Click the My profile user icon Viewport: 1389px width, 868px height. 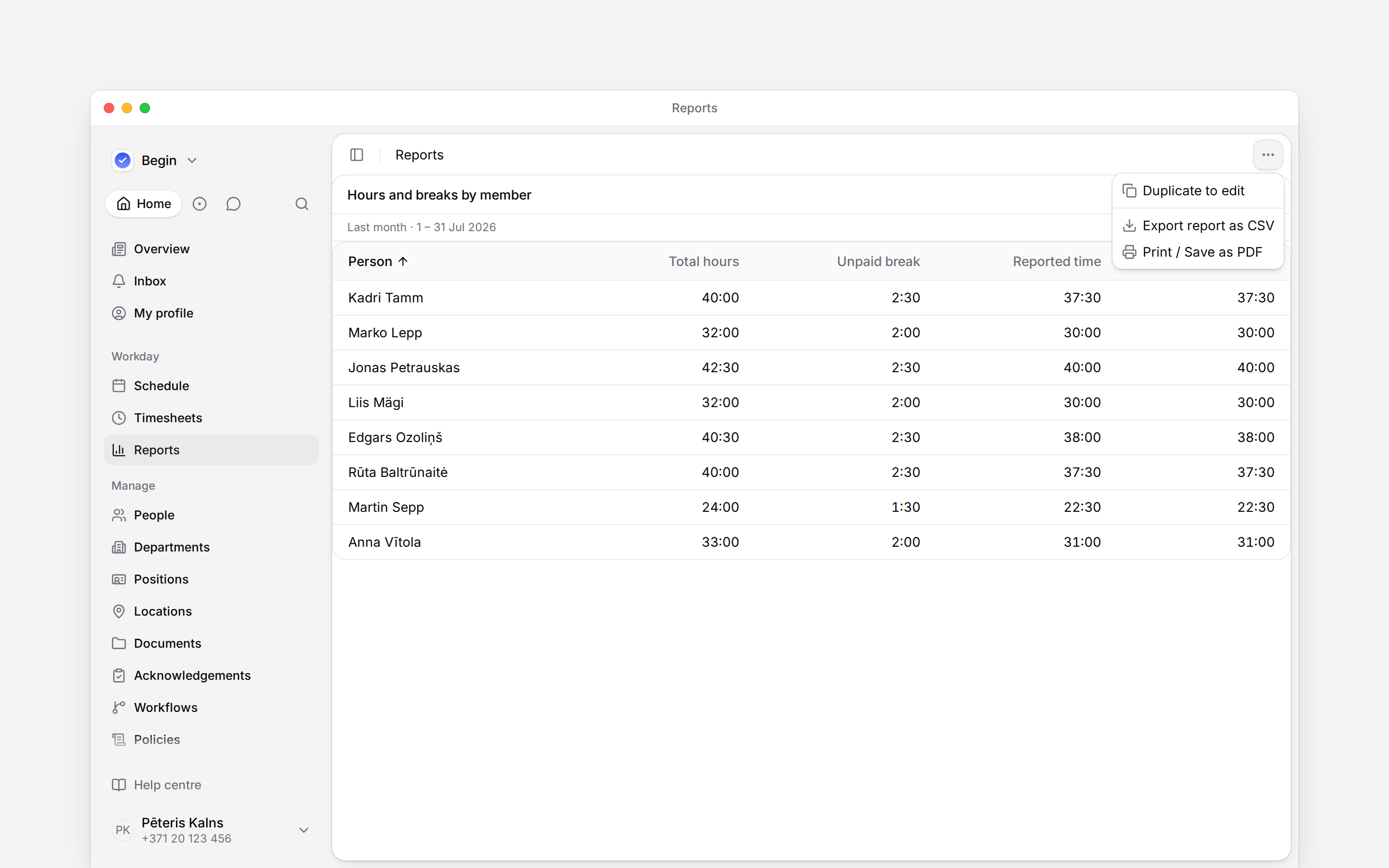click(119, 313)
